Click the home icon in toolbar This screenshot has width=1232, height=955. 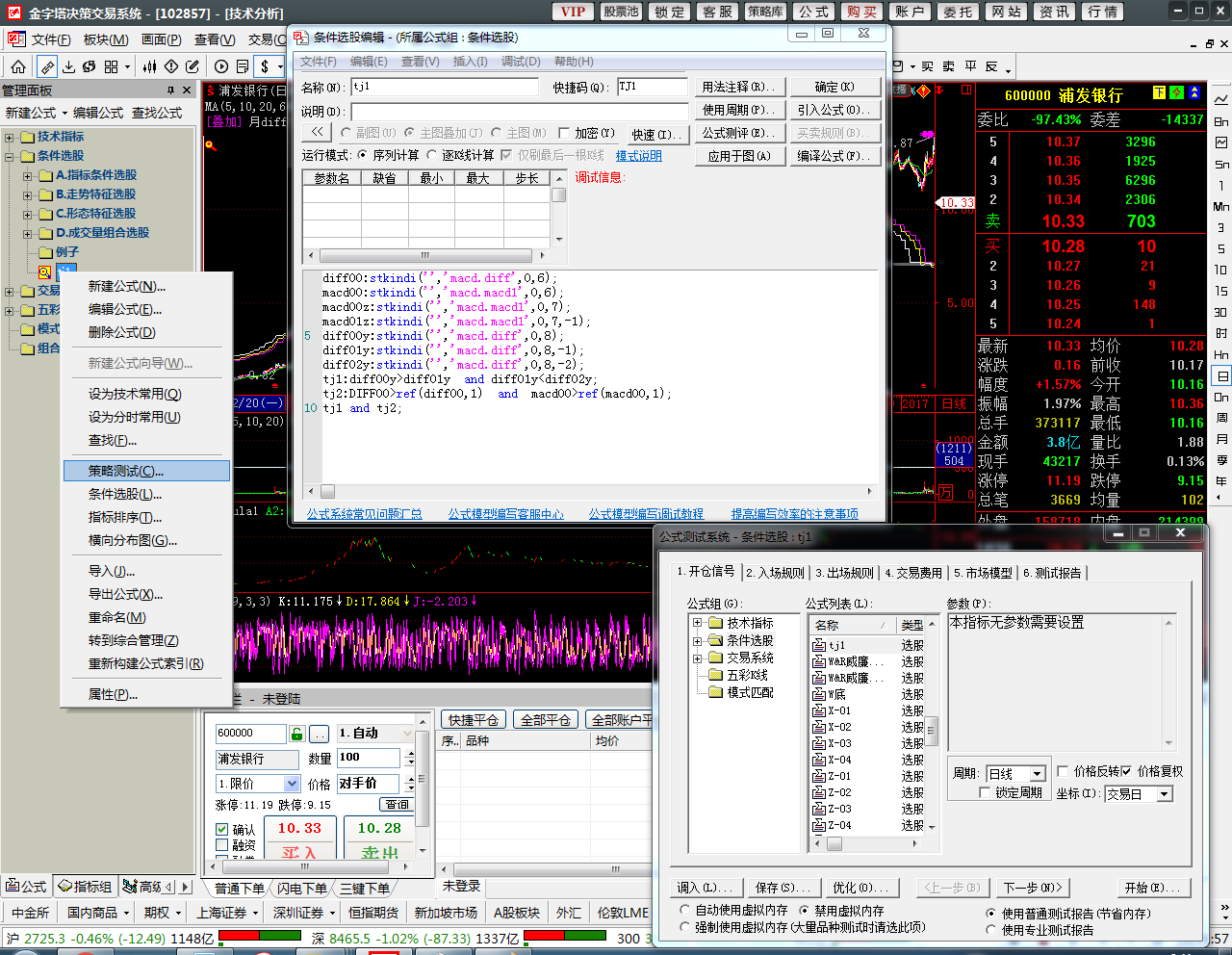coord(18,66)
